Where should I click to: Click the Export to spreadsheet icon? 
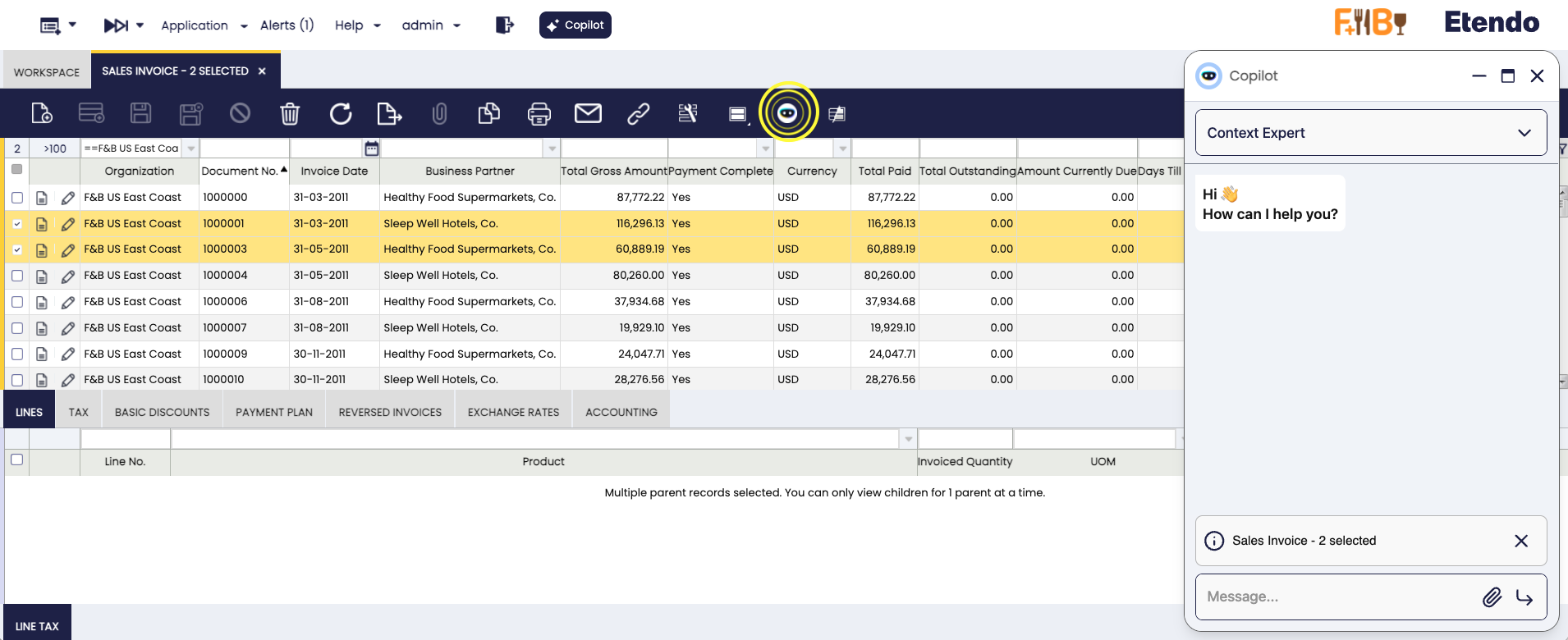click(389, 113)
